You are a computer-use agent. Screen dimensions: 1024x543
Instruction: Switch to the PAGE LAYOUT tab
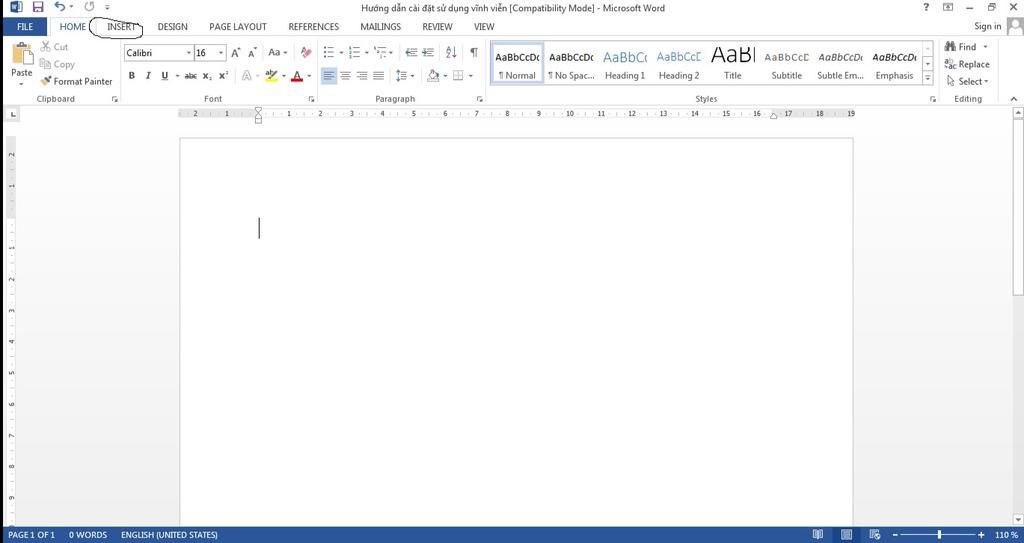pos(237,27)
